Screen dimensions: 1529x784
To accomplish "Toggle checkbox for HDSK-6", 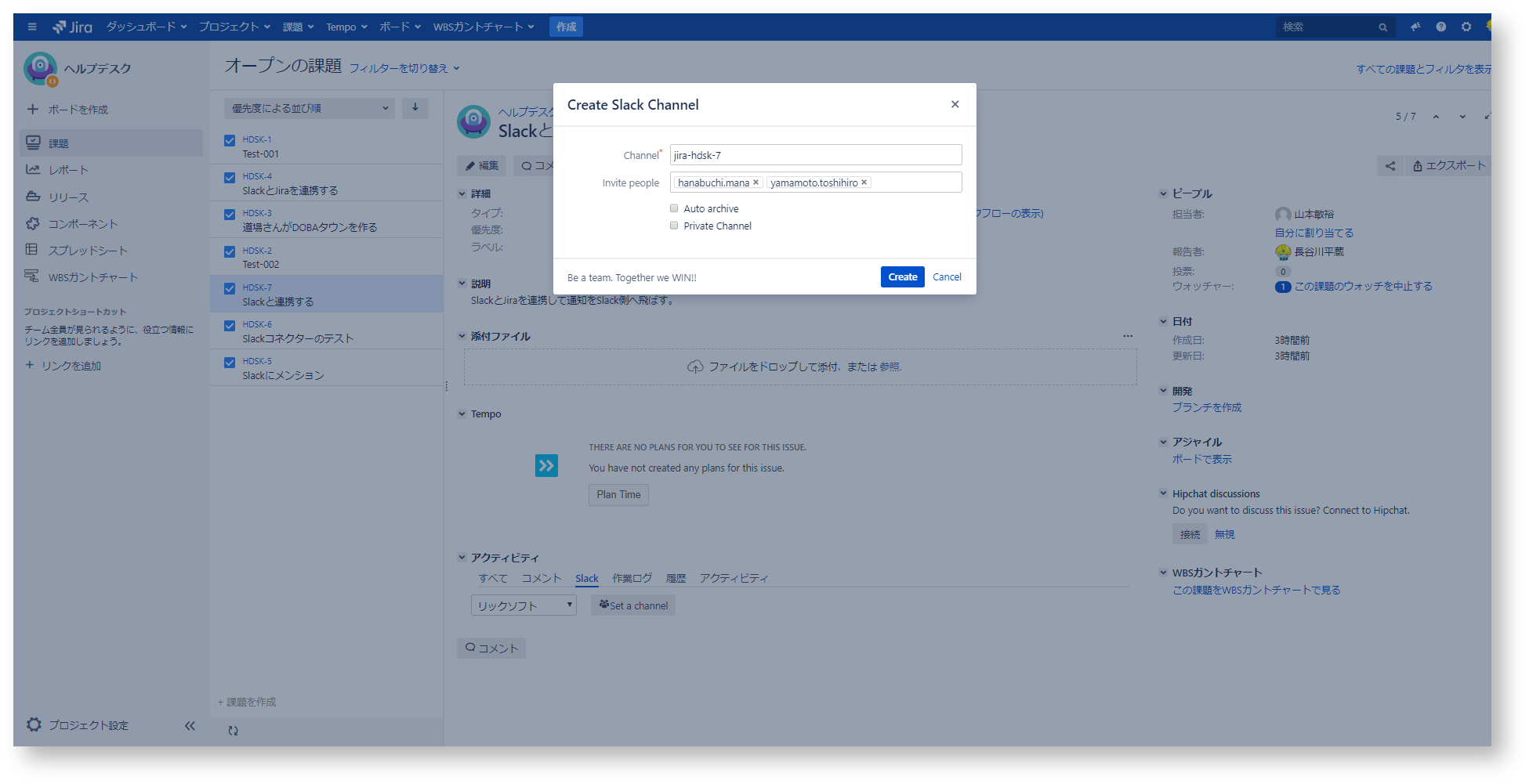I will pyautogui.click(x=230, y=326).
